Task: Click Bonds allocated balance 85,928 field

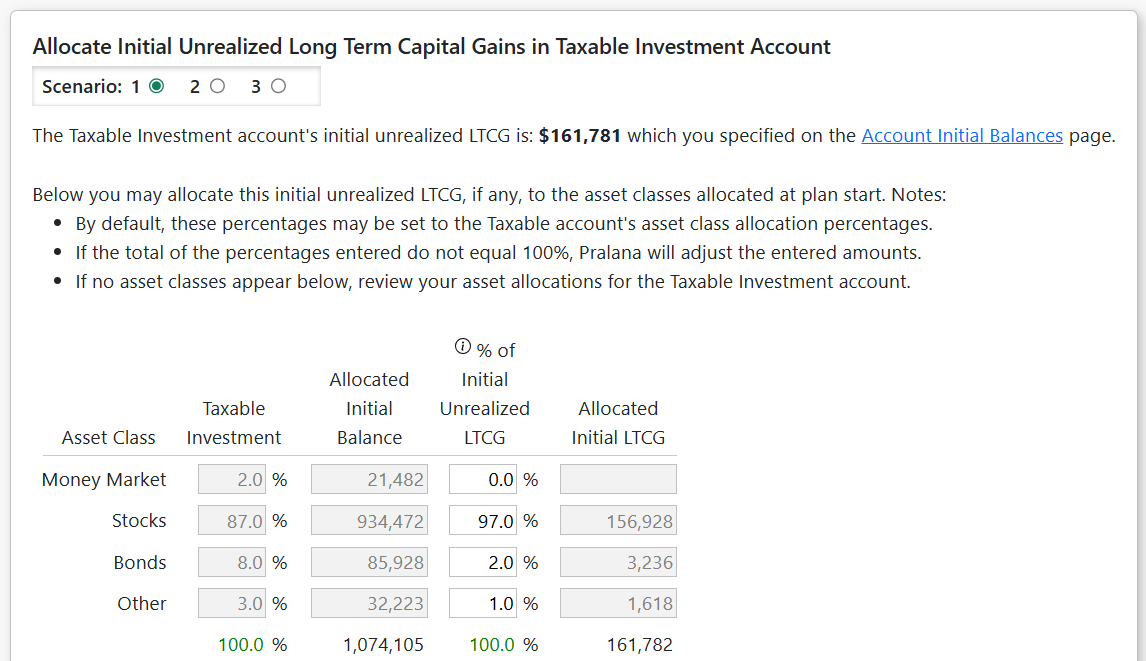Action: [369, 563]
